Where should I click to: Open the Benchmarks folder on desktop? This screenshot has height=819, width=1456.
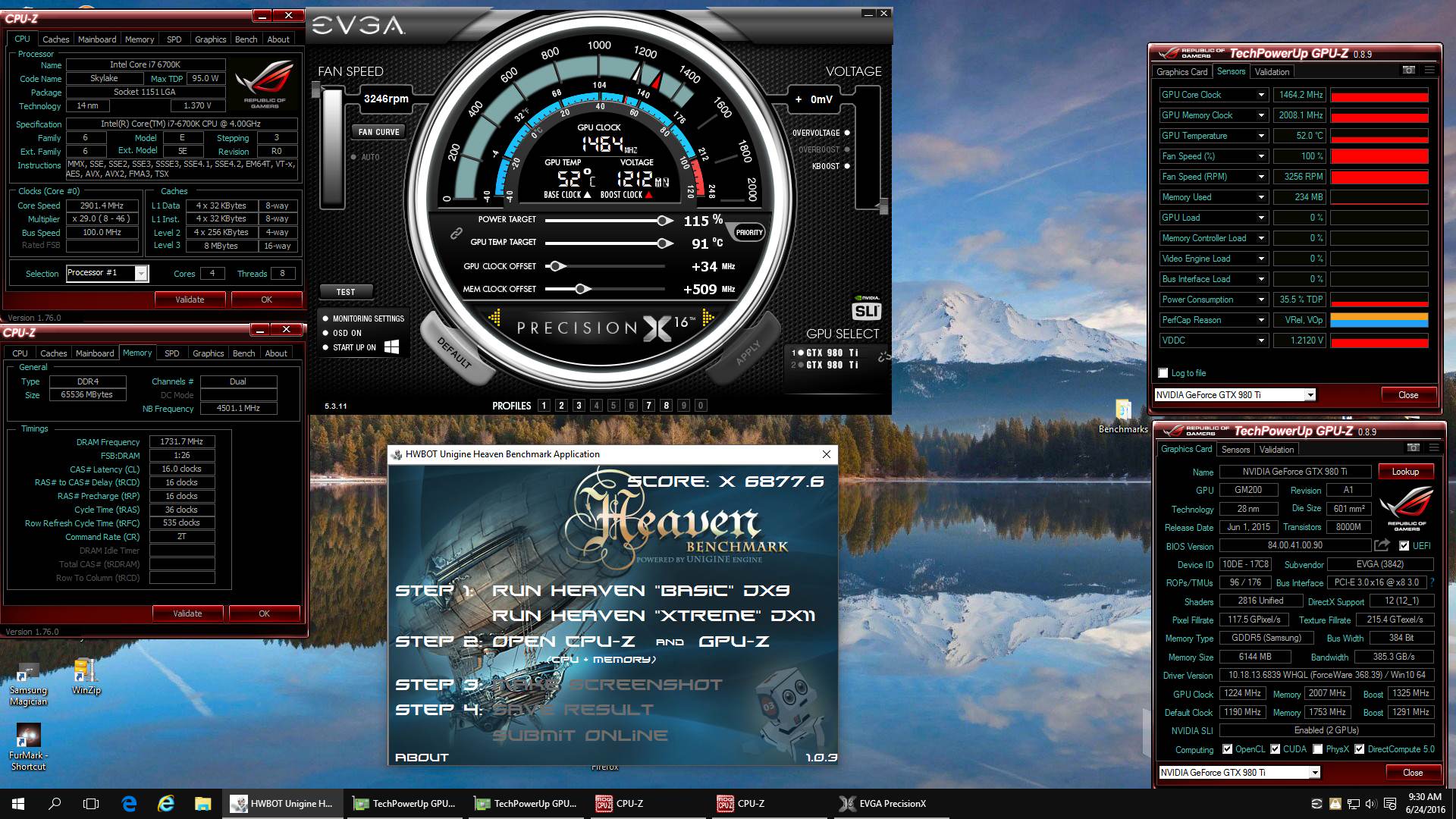[1123, 416]
